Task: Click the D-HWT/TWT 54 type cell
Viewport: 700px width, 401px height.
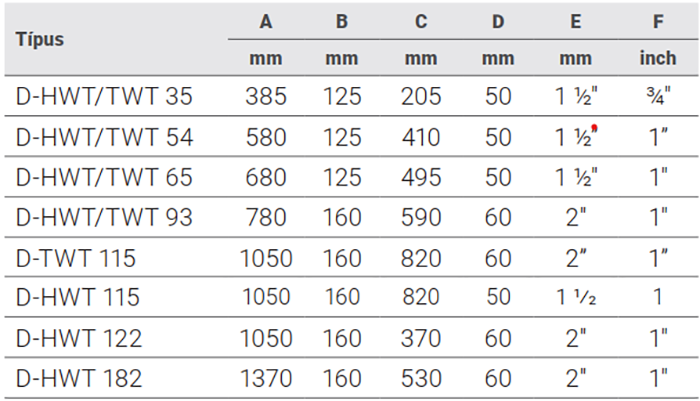Action: click(x=105, y=137)
